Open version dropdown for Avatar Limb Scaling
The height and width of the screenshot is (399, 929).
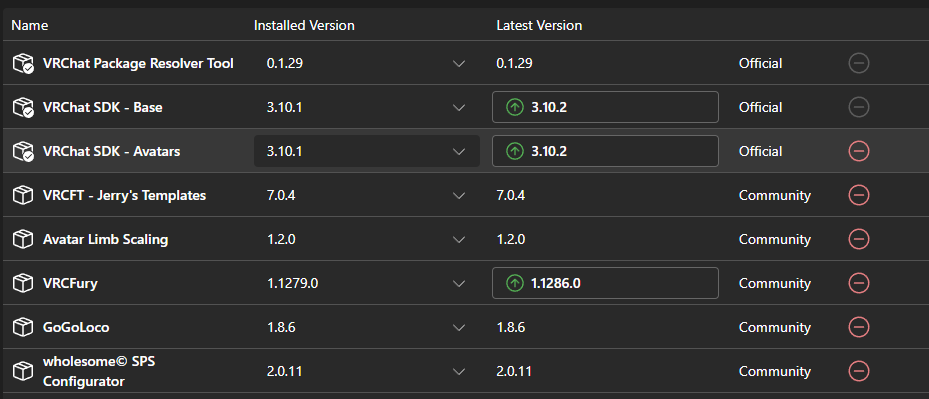pyautogui.click(x=459, y=240)
